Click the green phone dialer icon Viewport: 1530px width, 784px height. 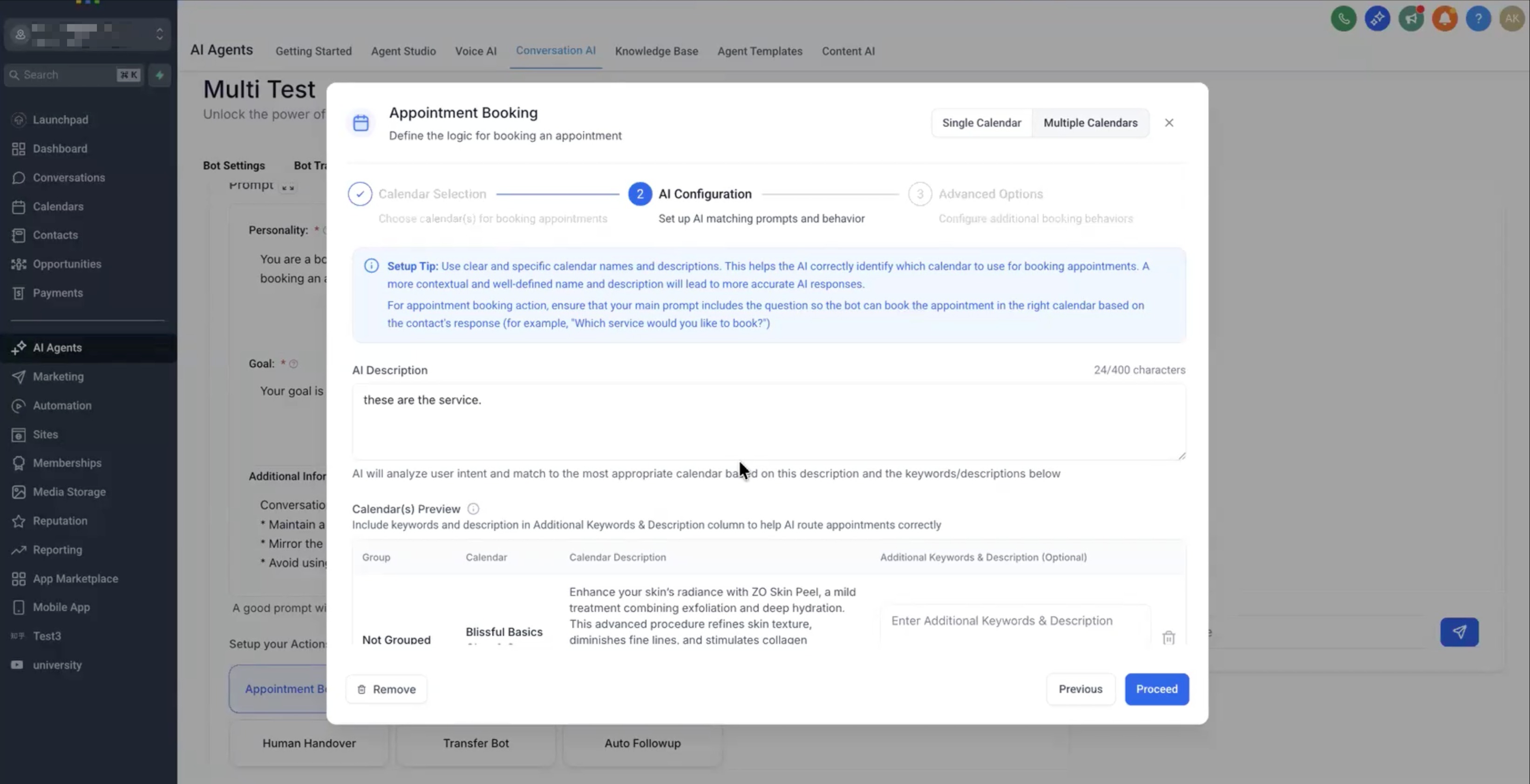click(1344, 19)
